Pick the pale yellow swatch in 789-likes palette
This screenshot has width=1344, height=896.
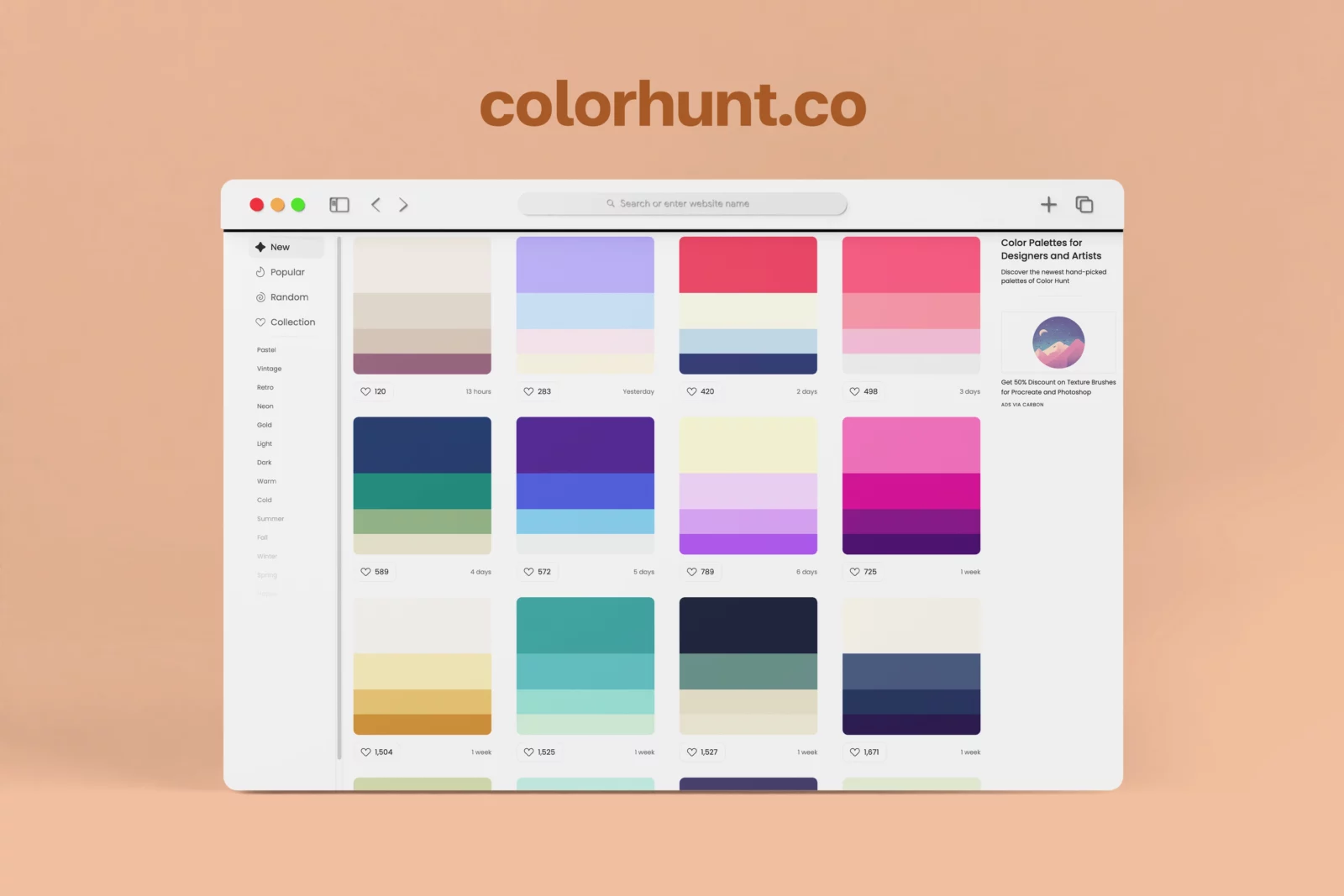(x=748, y=445)
